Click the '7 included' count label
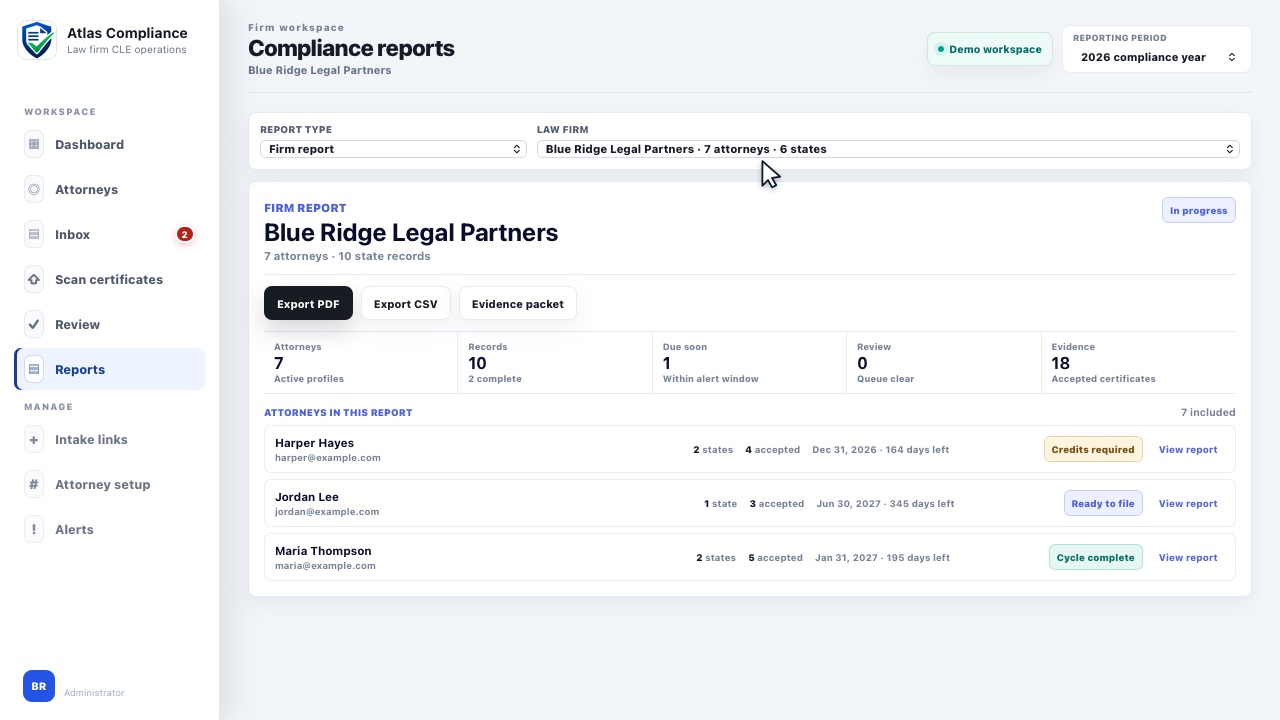Screen dimensions: 1280x720 click(1208, 412)
